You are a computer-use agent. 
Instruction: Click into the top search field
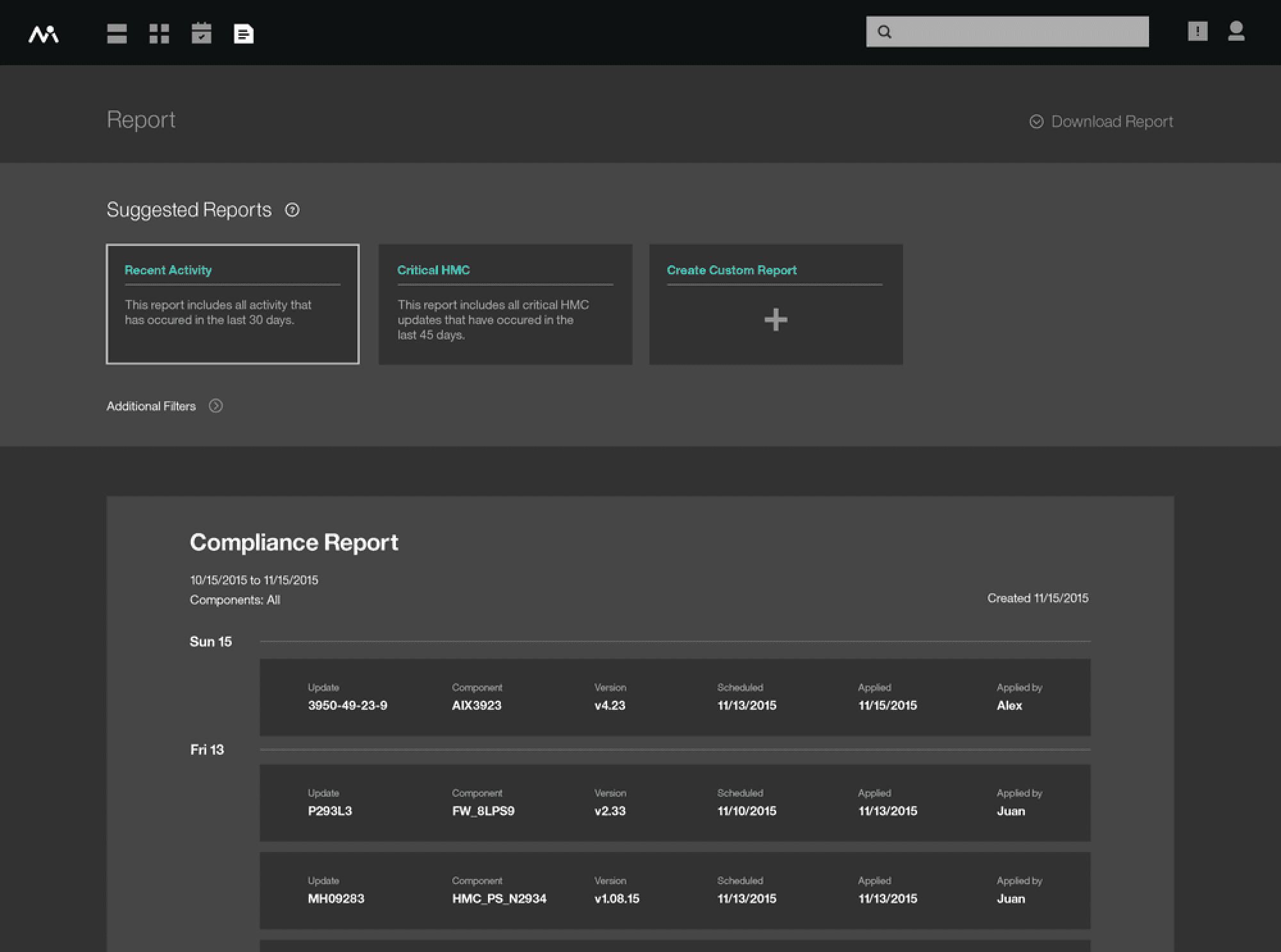pyautogui.click(x=1018, y=32)
